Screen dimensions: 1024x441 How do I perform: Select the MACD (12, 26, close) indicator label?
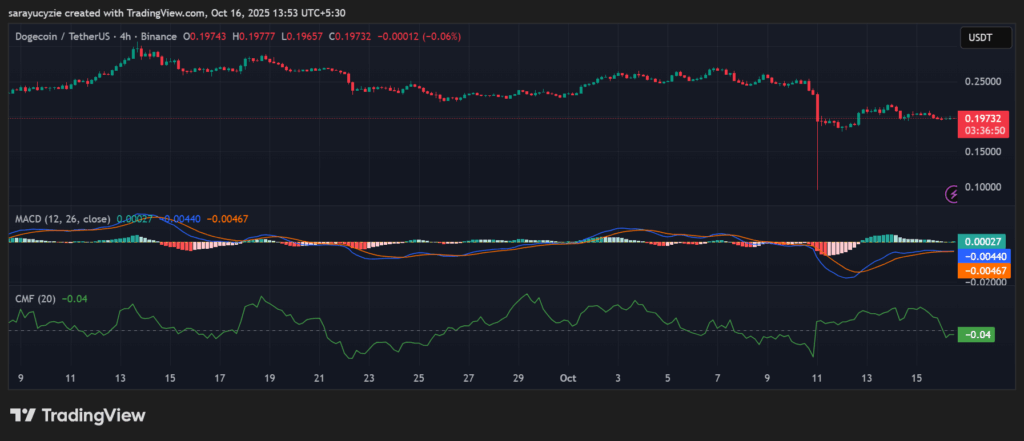click(x=60, y=218)
